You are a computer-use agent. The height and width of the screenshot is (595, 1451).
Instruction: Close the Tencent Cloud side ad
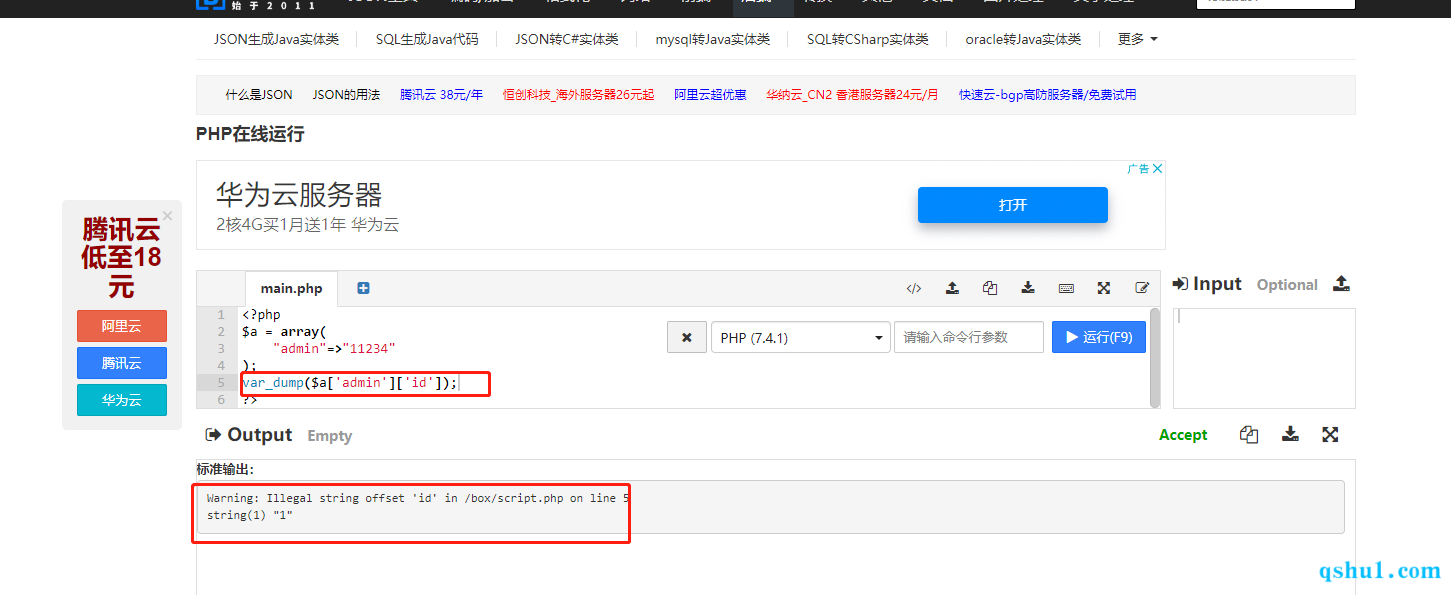[x=167, y=215]
